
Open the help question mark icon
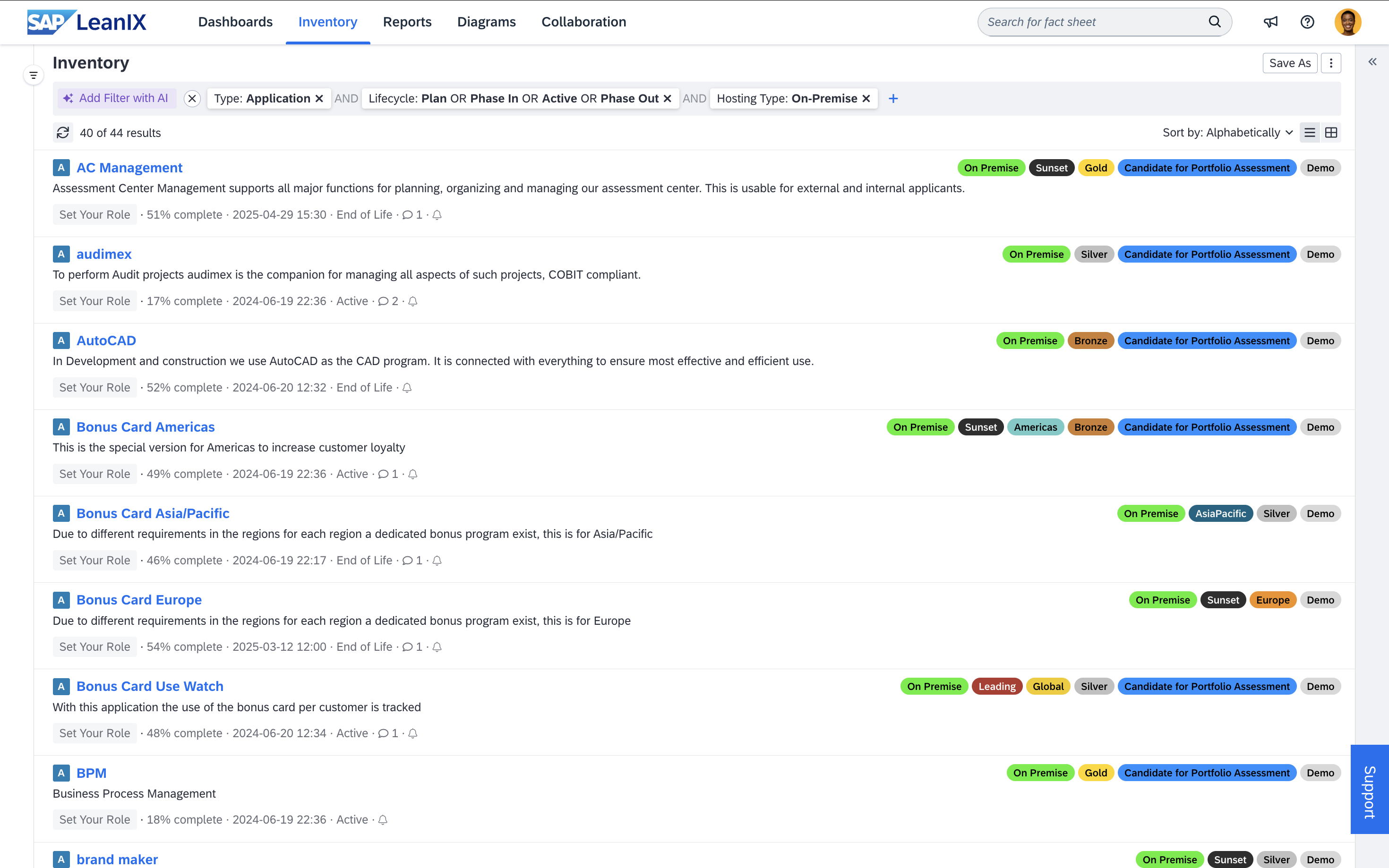1307,22
